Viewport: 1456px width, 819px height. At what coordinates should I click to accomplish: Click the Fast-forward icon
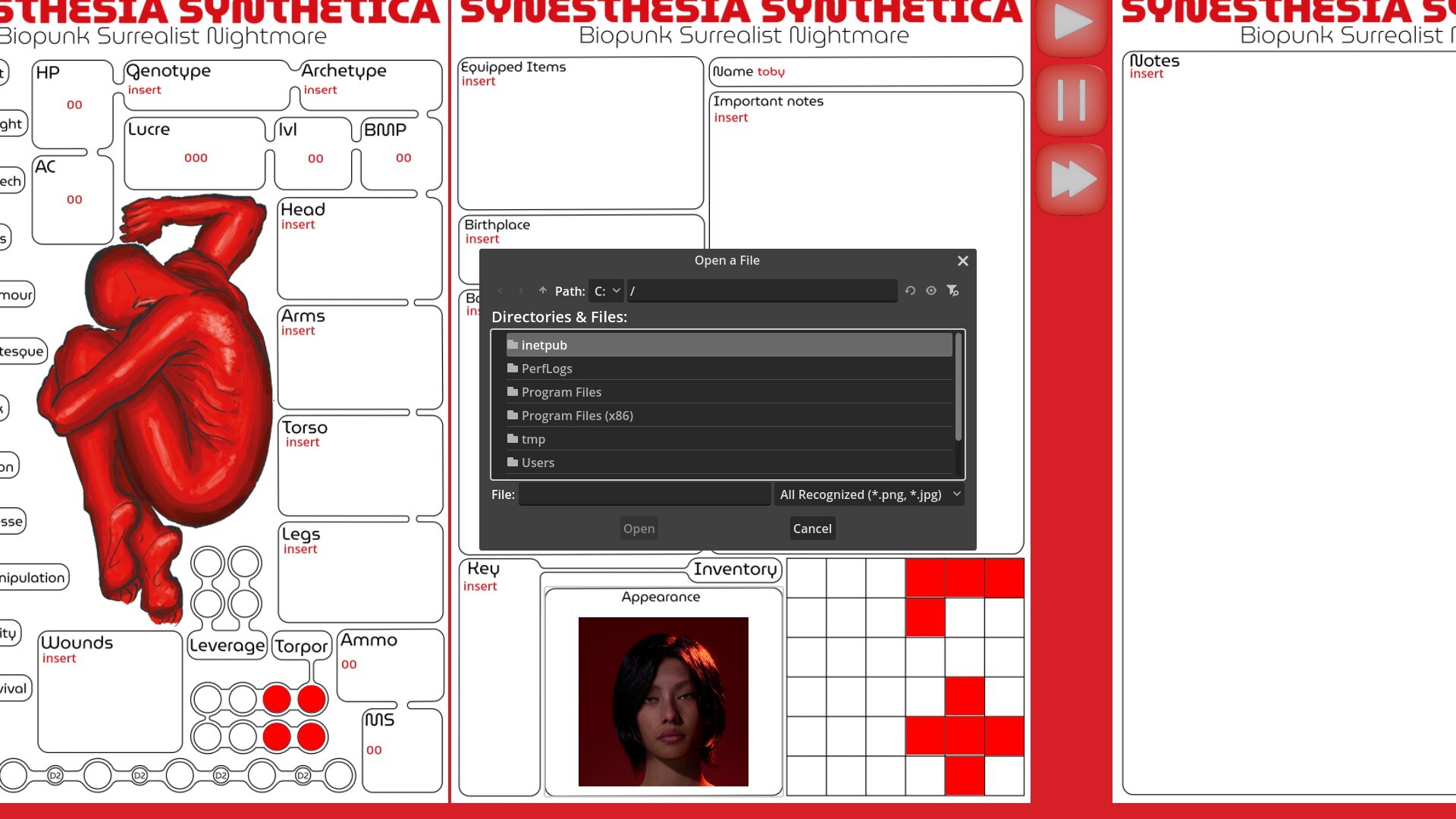tap(1071, 178)
